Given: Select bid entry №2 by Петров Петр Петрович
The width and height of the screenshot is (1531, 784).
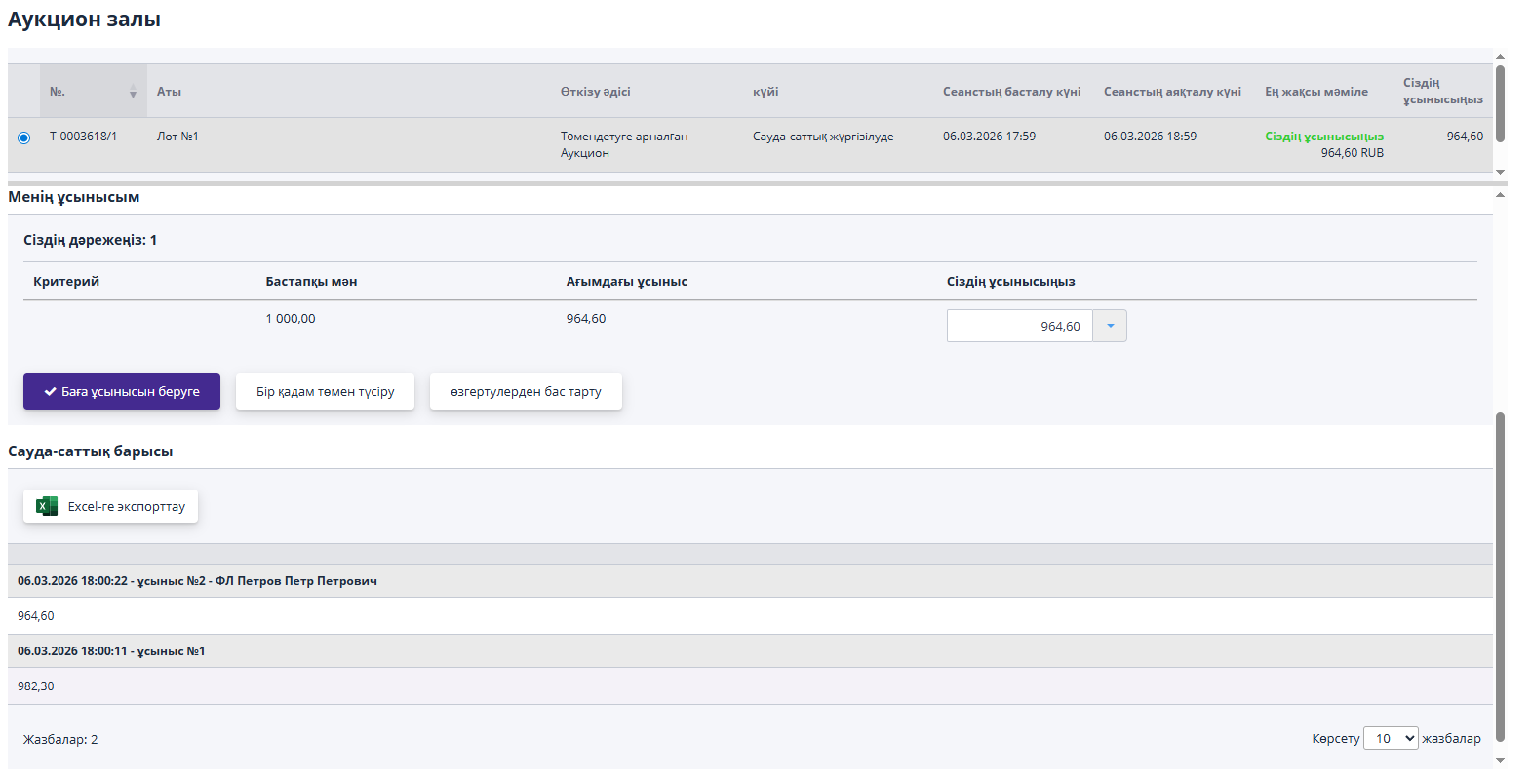Looking at the screenshot, I should click(197, 581).
